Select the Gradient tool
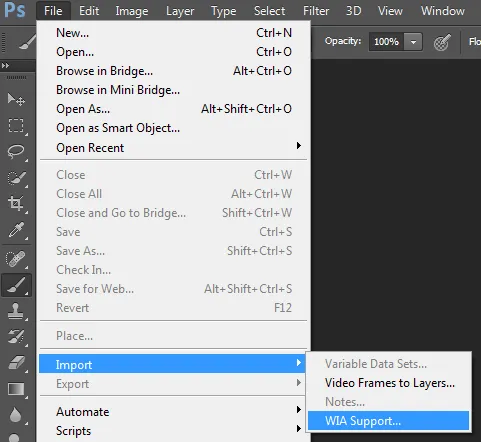 tap(16, 389)
